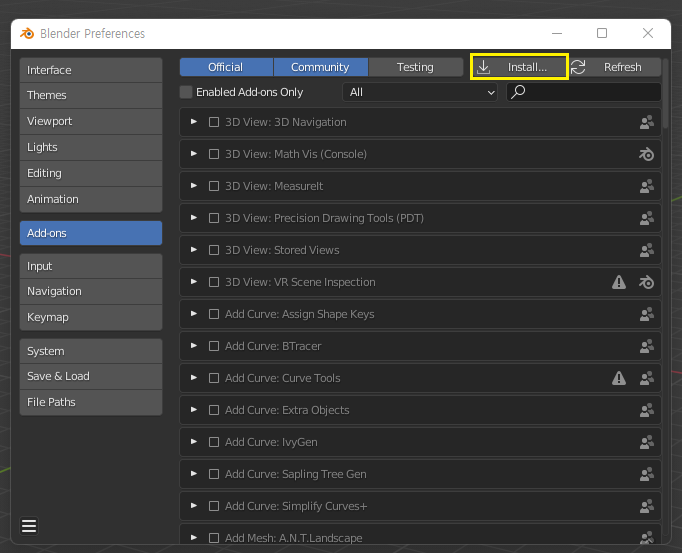682x553 pixels.
Task: Click the download arrow icon beside Install
Action: pyautogui.click(x=483, y=67)
